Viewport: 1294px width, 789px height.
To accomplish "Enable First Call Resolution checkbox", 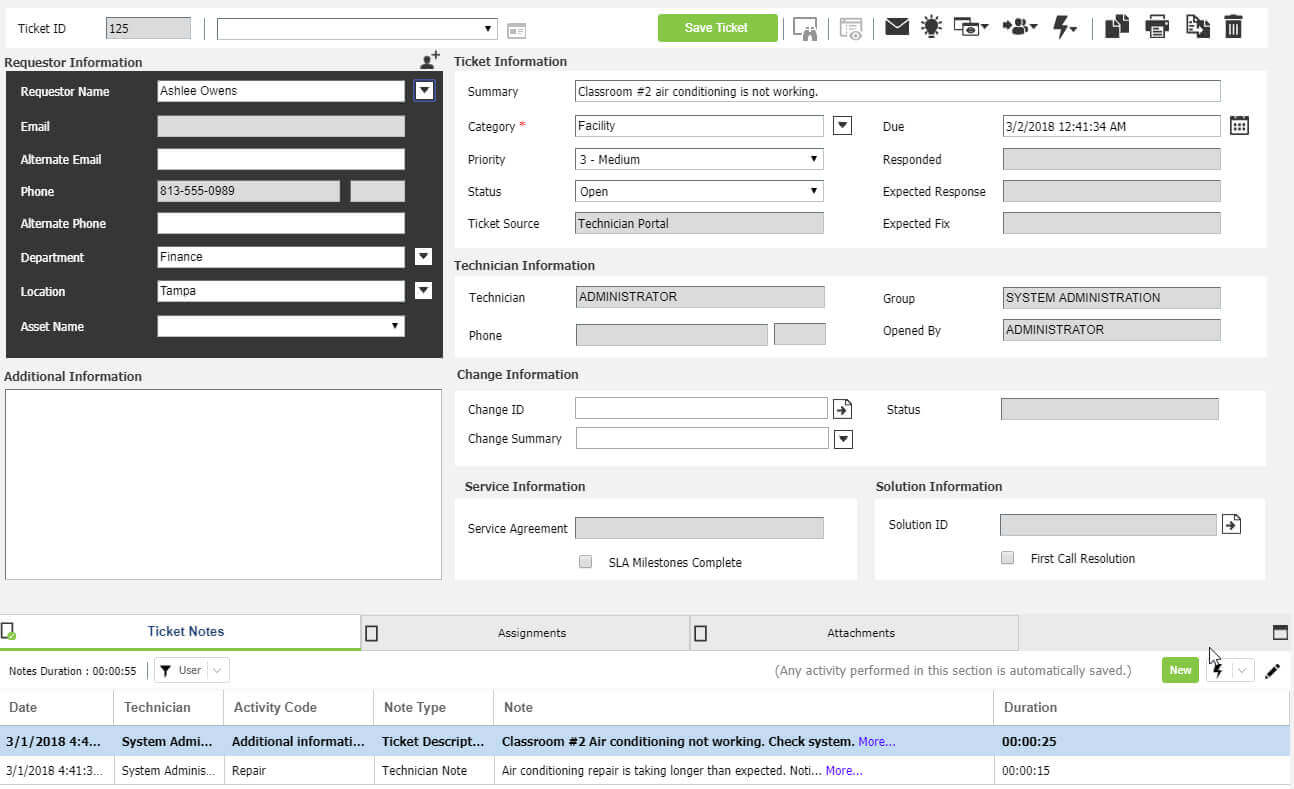I will tap(1007, 558).
